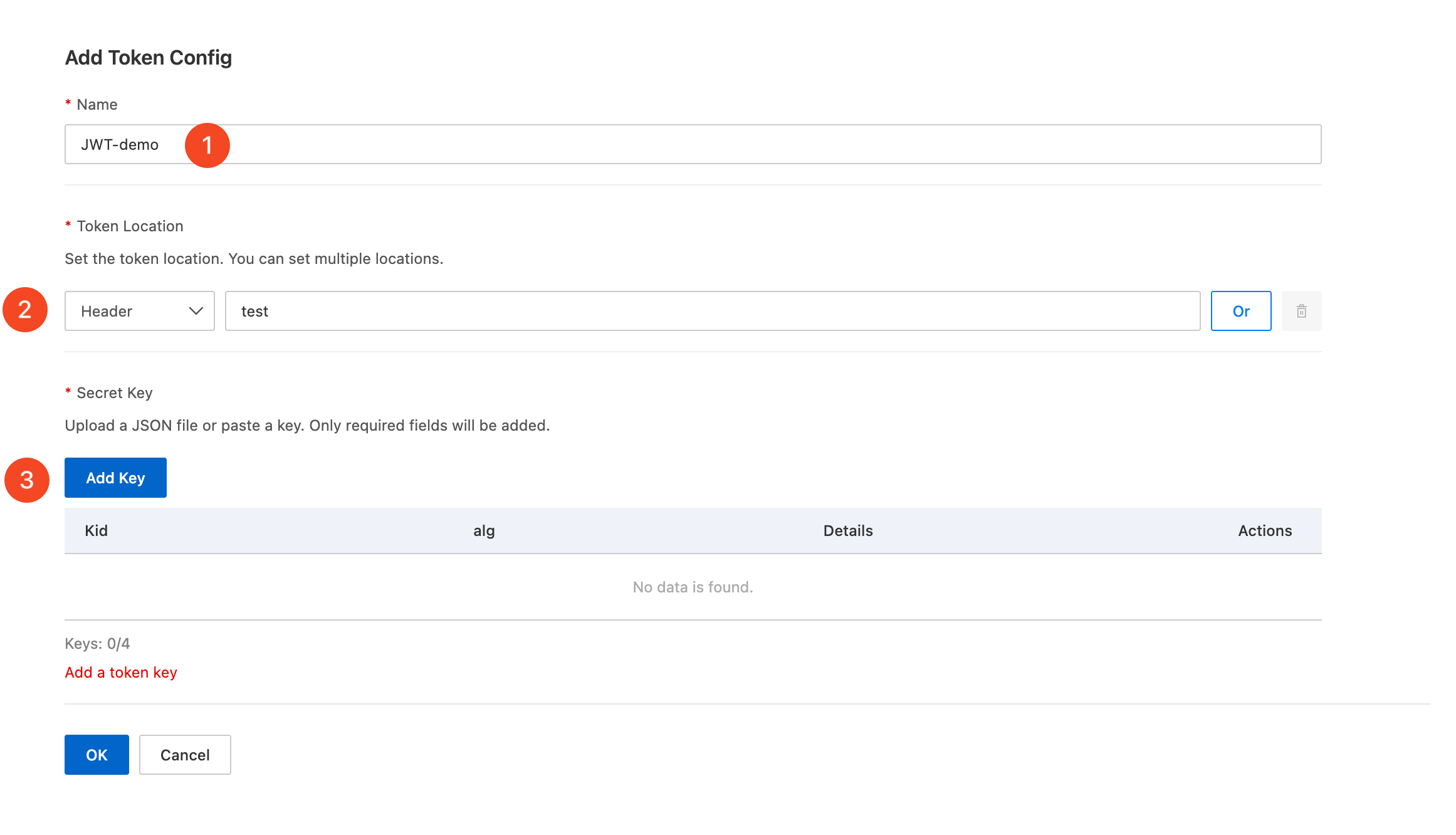Click the trash delete icon
The image size is (1456, 835).
point(1301,311)
